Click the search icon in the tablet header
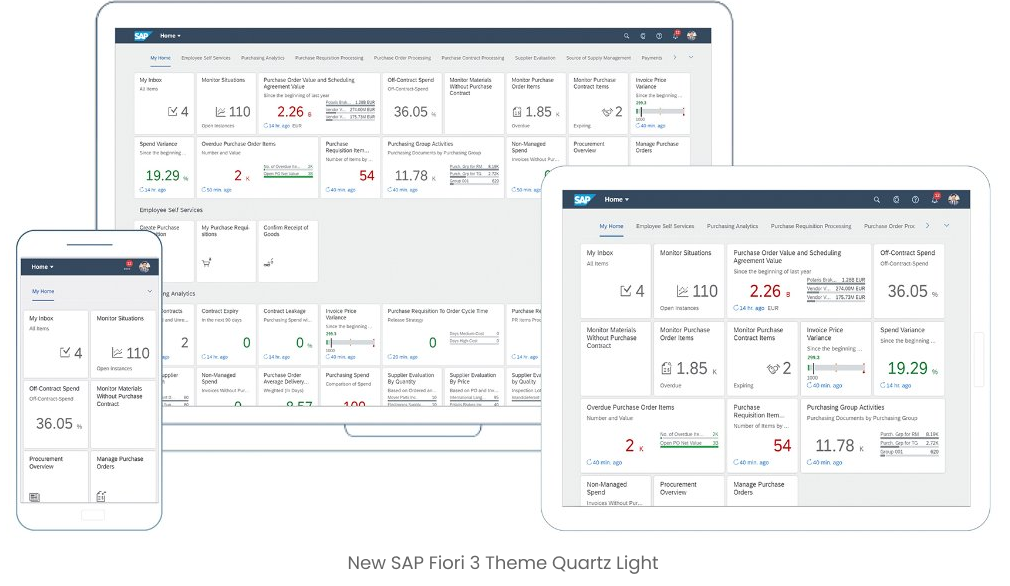The image size is (1010, 586). (877, 200)
